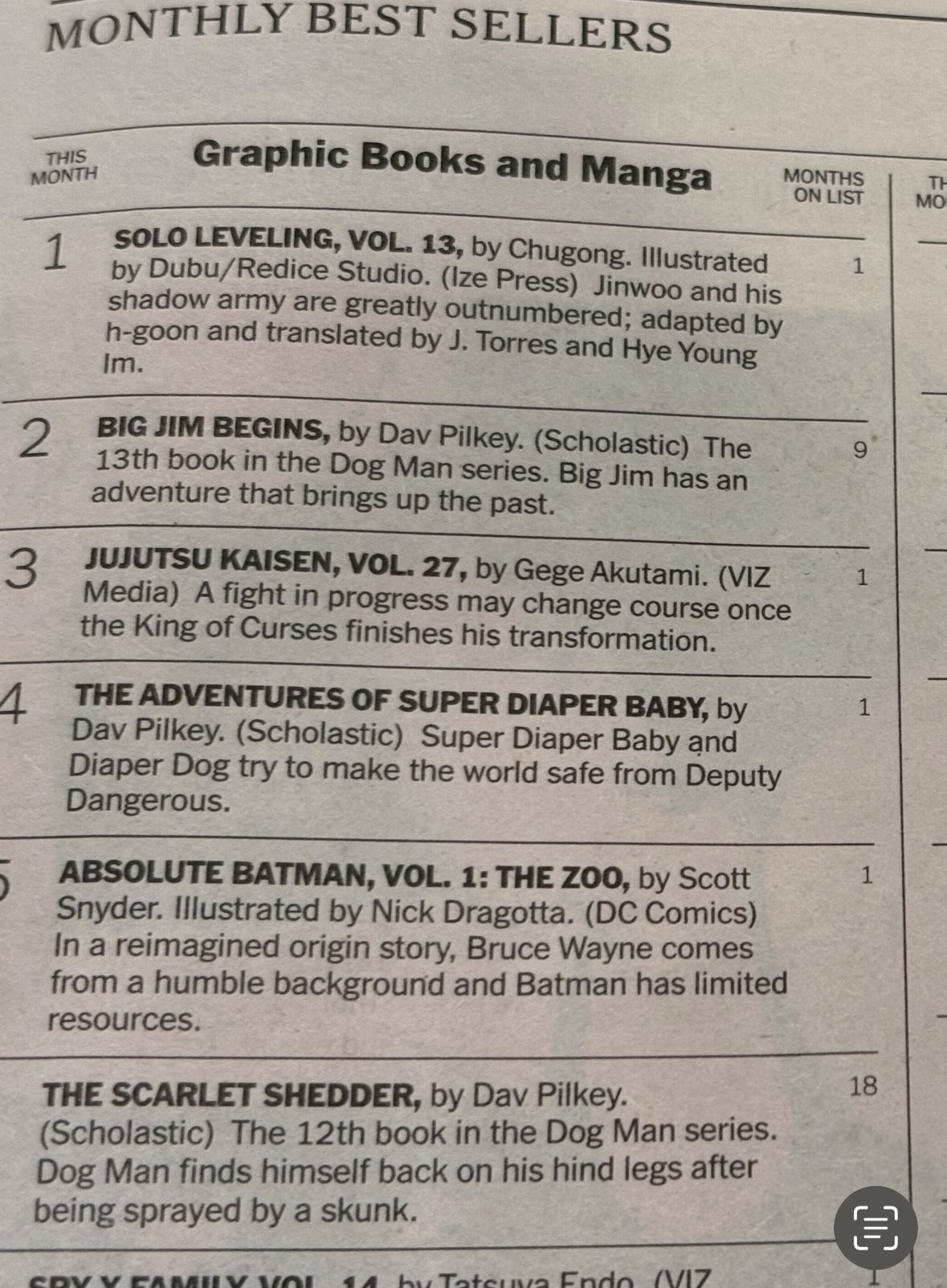Image resolution: width=947 pixels, height=1288 pixels.
Task: Tap the 9 months count for Big Jim Begins
Action: pos(860,450)
